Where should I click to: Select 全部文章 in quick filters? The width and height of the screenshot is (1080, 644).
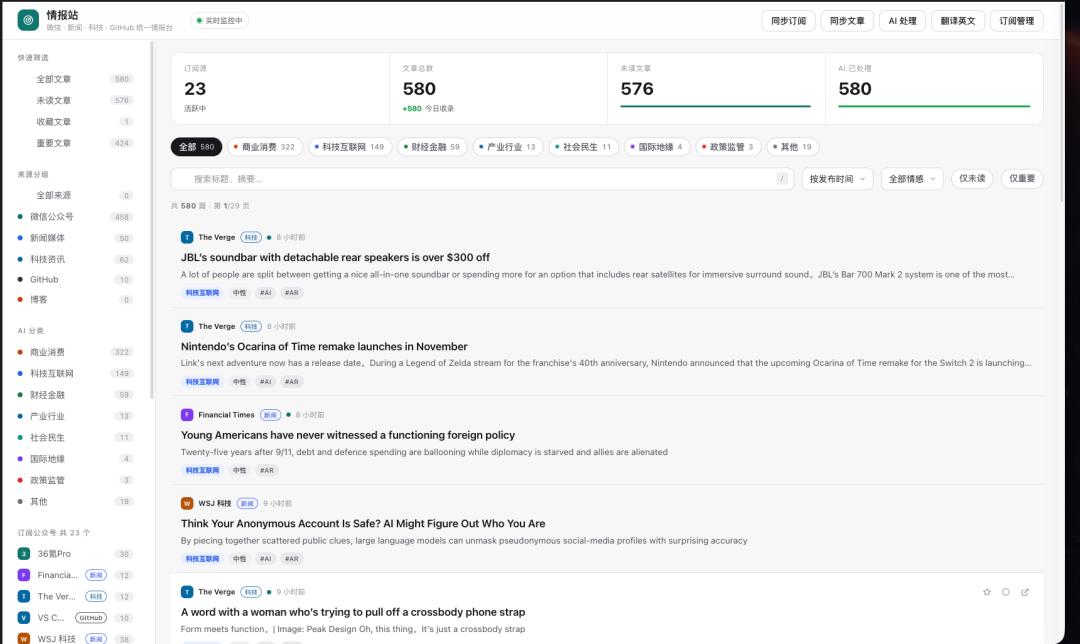click(x=76, y=79)
